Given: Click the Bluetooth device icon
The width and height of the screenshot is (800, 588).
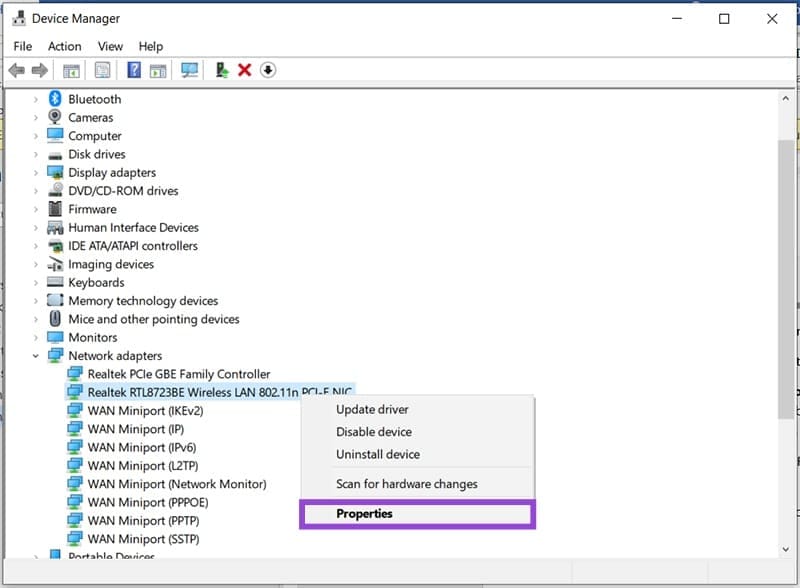Looking at the screenshot, I should tap(54, 99).
